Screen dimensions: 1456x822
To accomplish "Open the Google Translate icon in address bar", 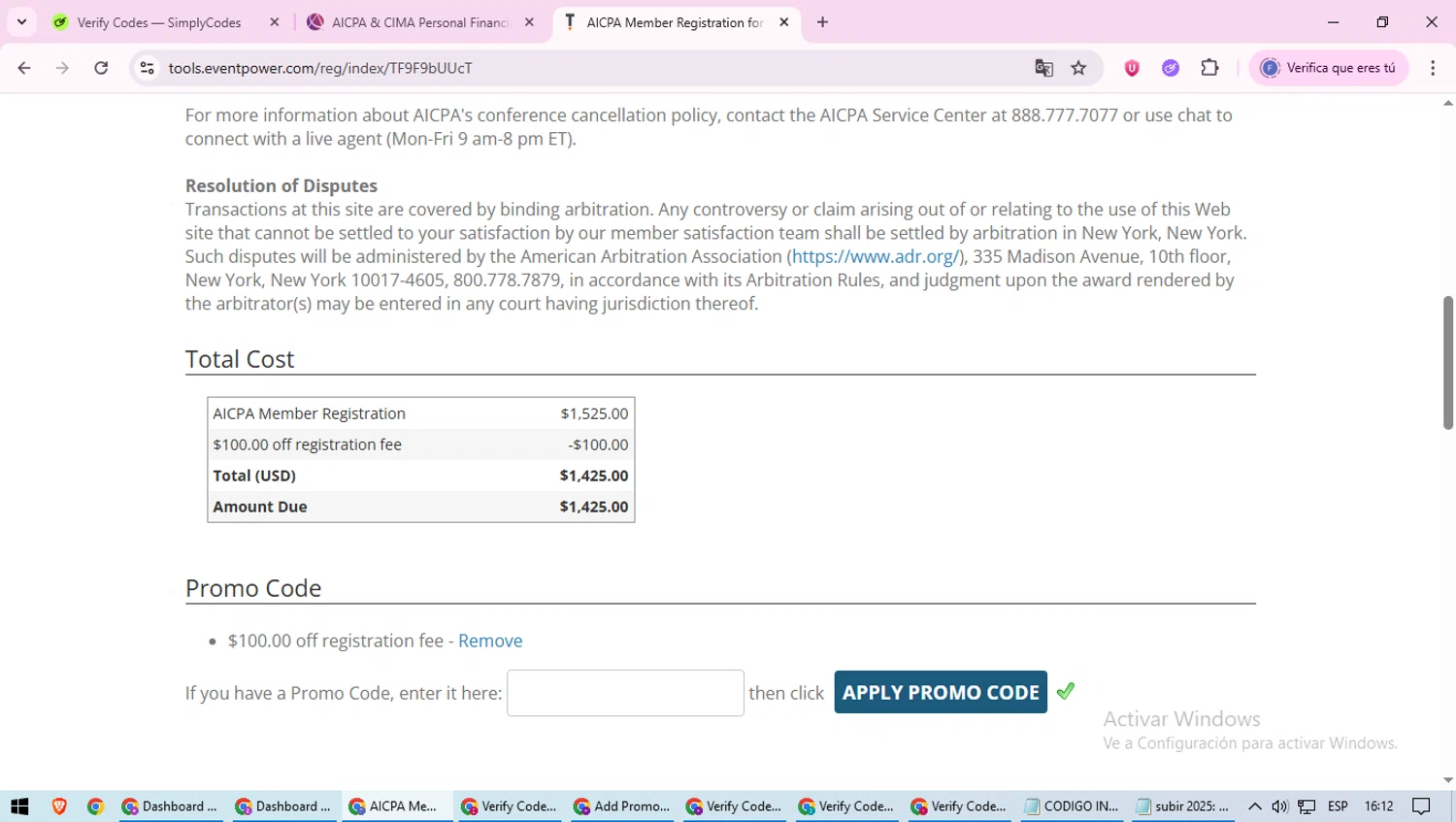I will point(1043,68).
